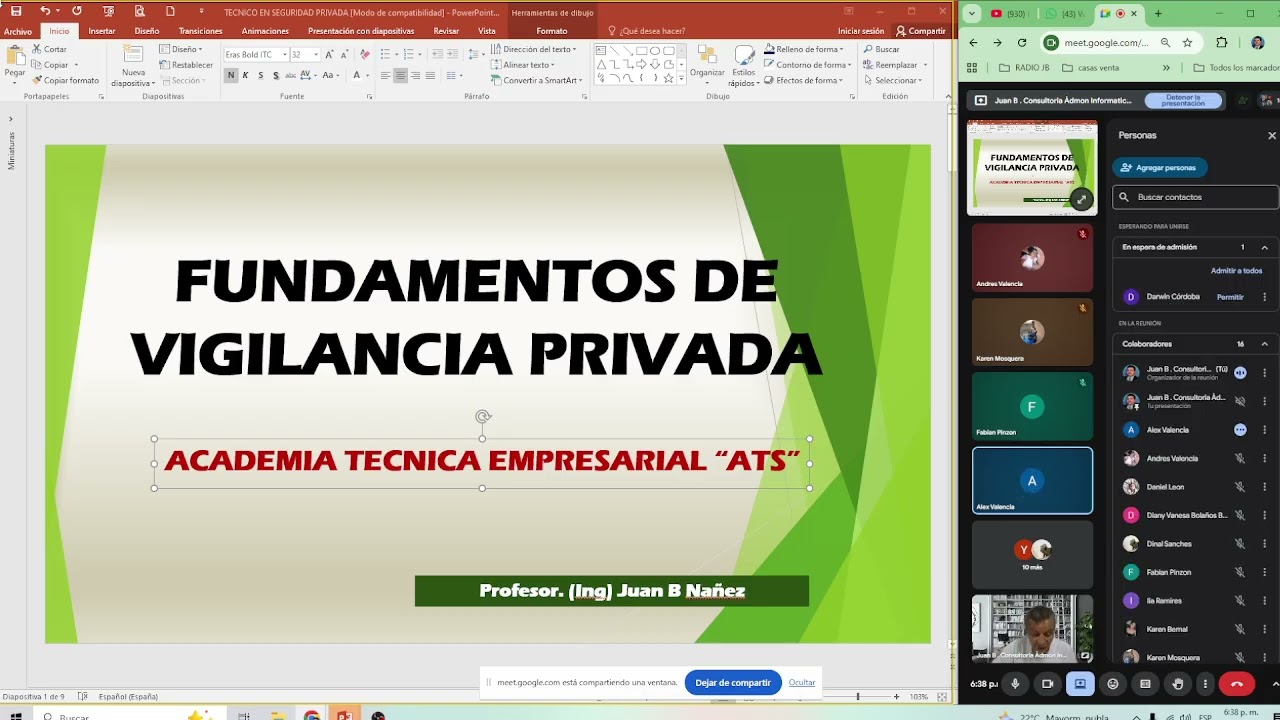The image size is (1280, 720).
Task: Open the font size dropdown showing 32
Action: (315, 54)
